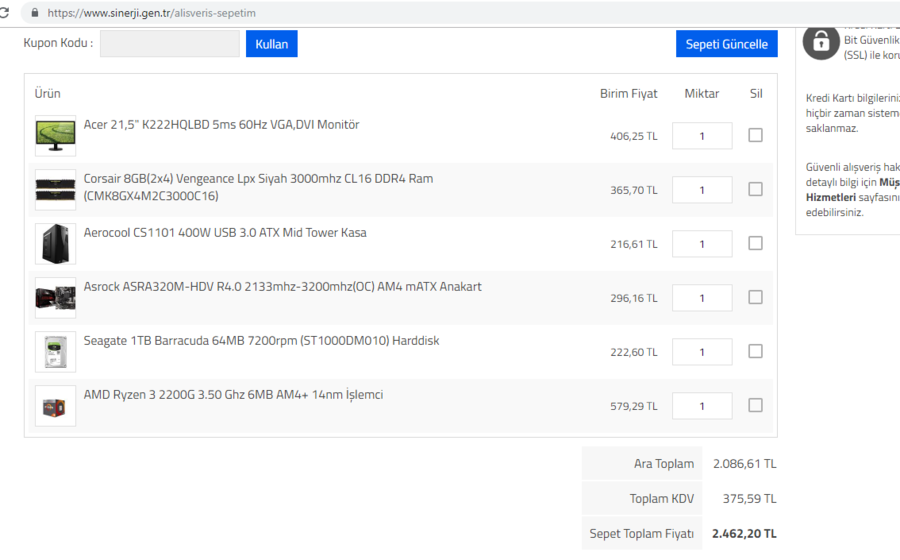The height and width of the screenshot is (560, 900).
Task: Click the Toplam KDV label
Action: [x=662, y=499]
